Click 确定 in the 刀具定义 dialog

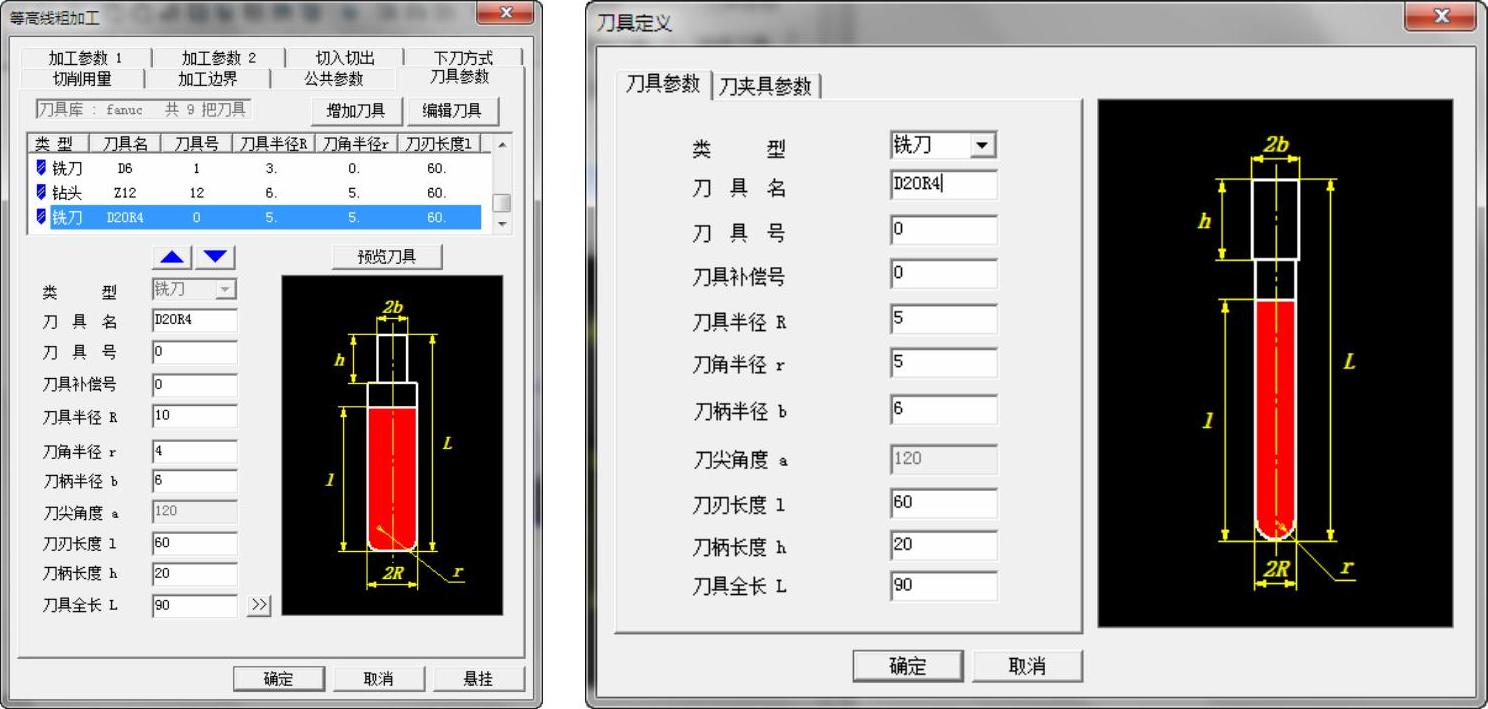(908, 666)
